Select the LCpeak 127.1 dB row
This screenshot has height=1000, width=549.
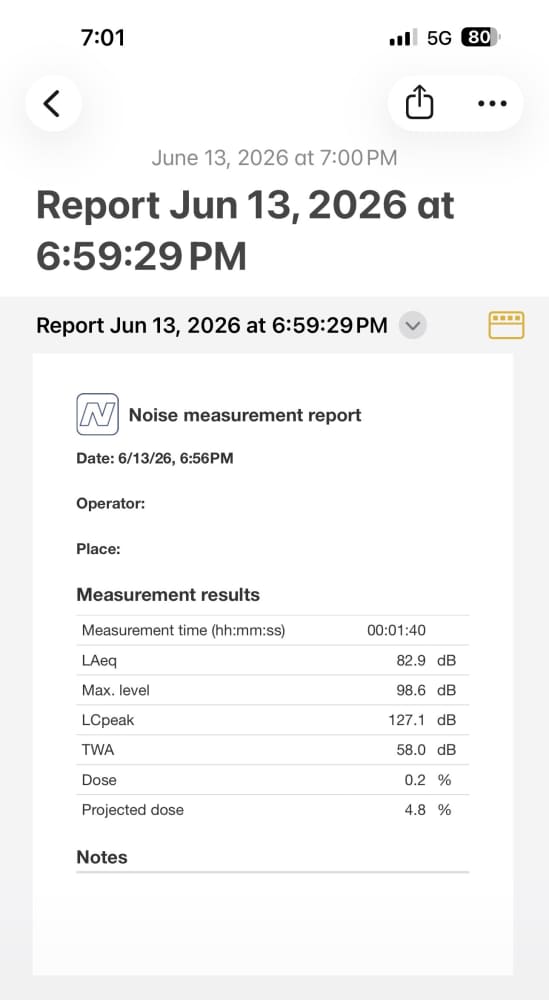272,720
